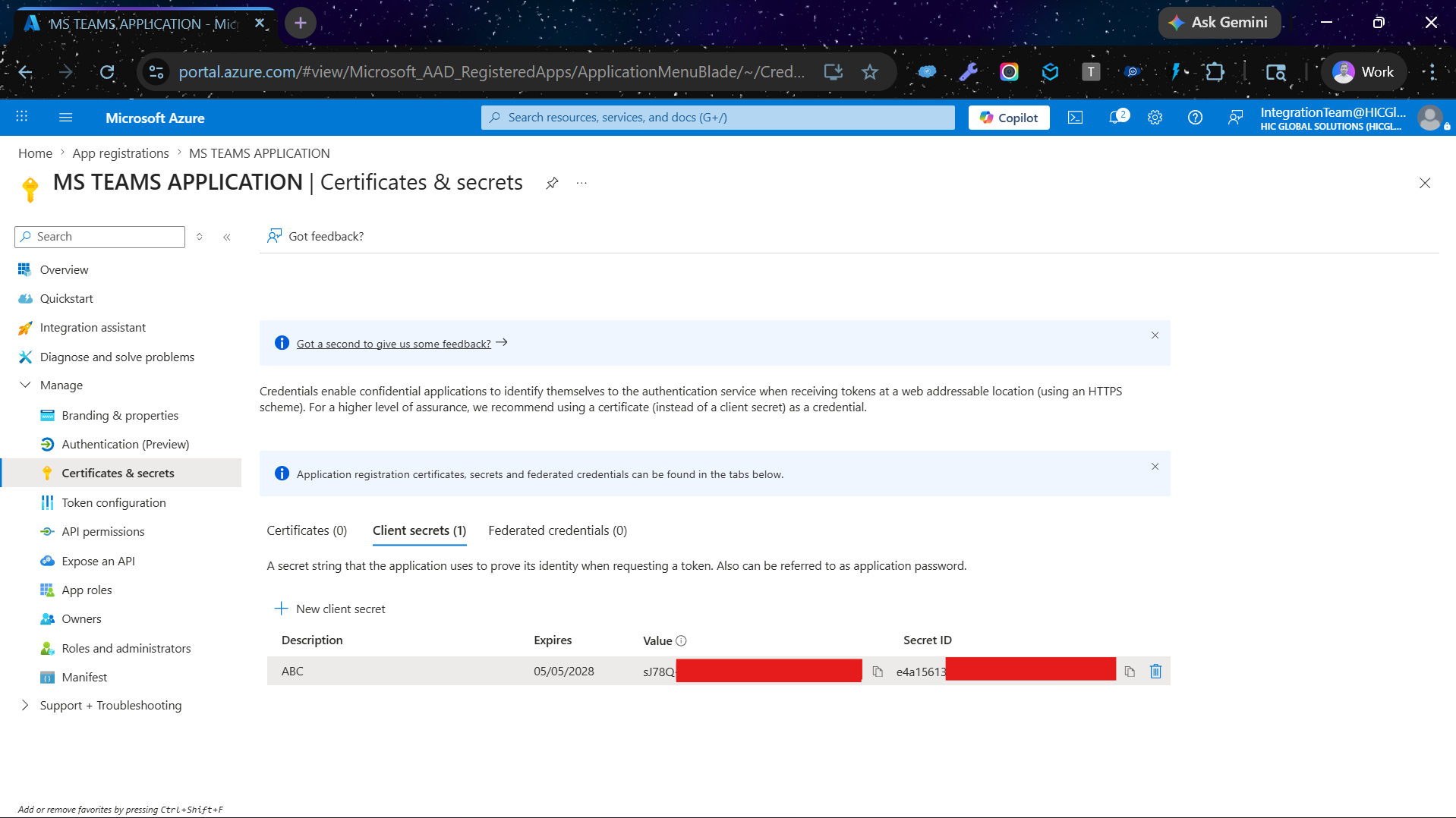Collapse the left navigation pane
Screen dimensions: 1456x818
[226, 237]
